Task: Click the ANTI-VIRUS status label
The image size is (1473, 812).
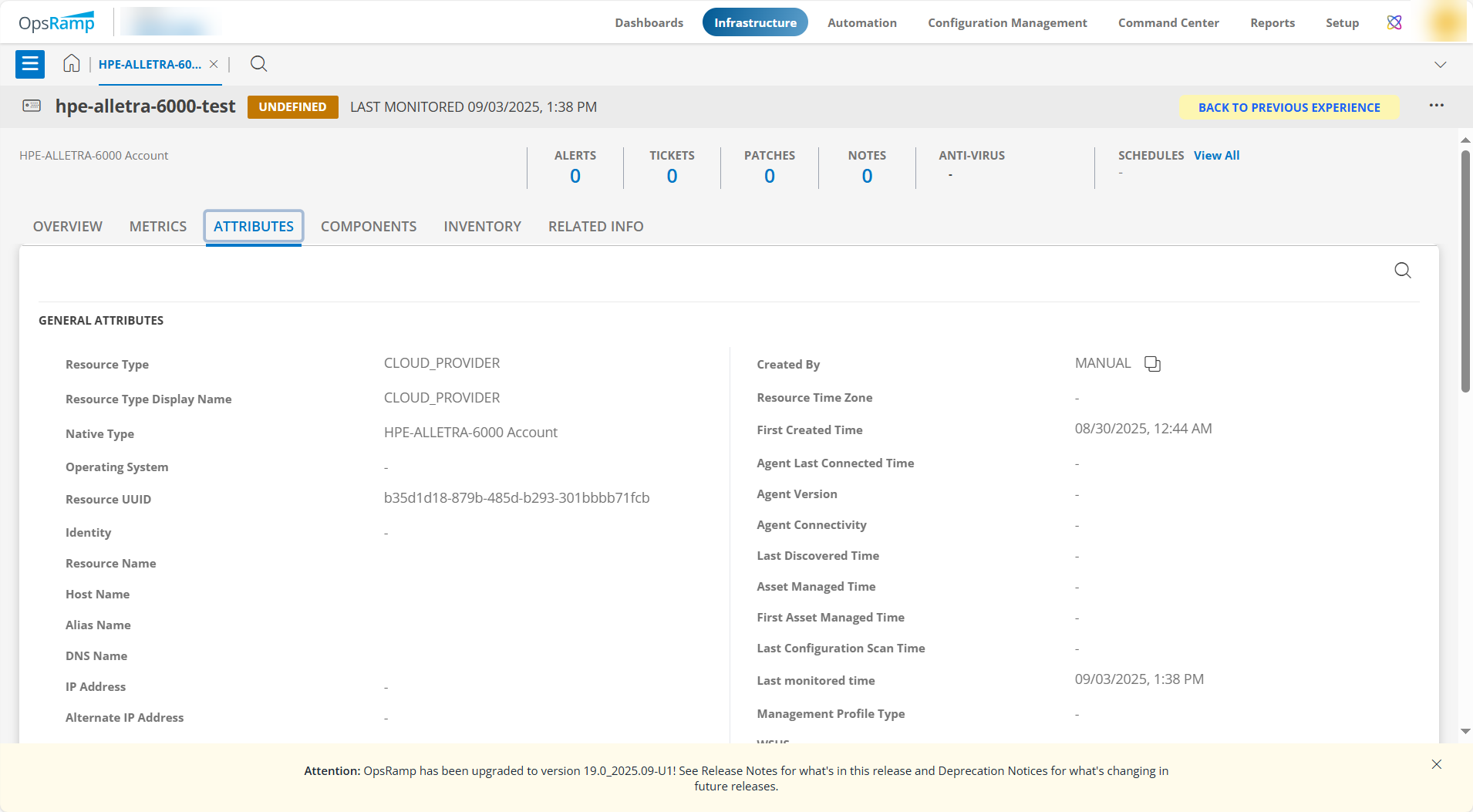Action: click(972, 155)
